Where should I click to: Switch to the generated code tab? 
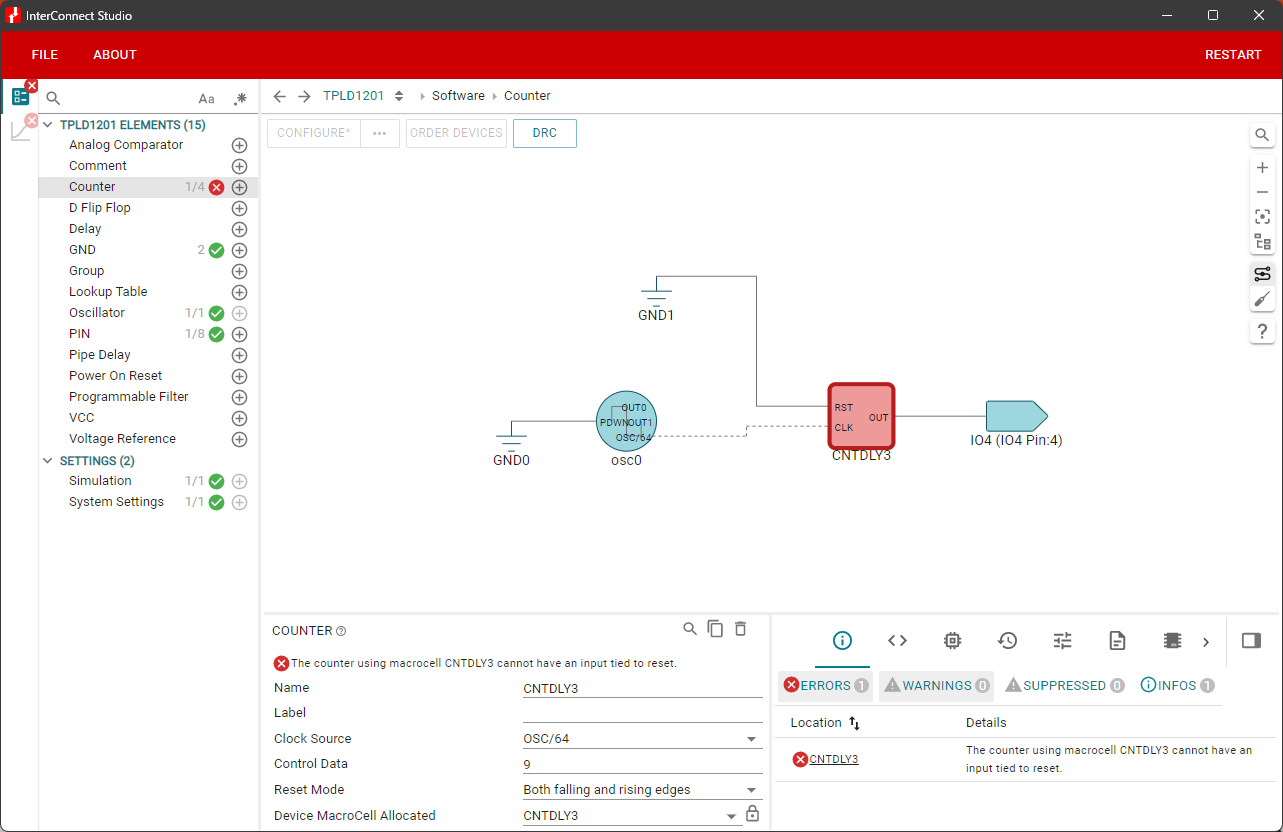coord(897,641)
